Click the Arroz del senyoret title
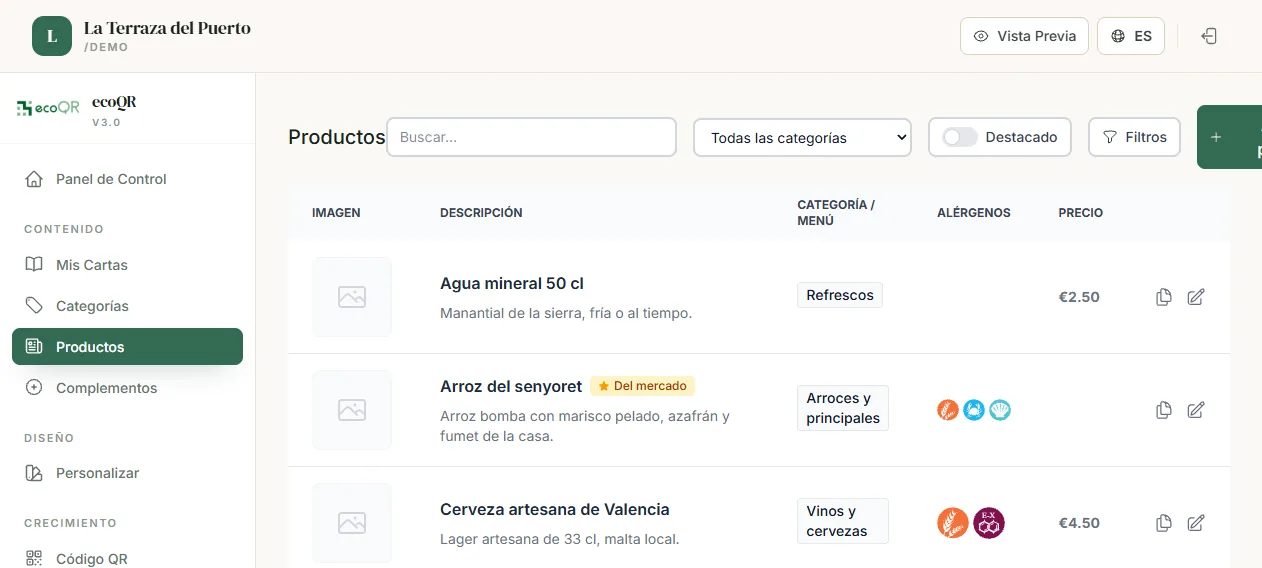This screenshot has height=568, width=1262. tap(511, 386)
